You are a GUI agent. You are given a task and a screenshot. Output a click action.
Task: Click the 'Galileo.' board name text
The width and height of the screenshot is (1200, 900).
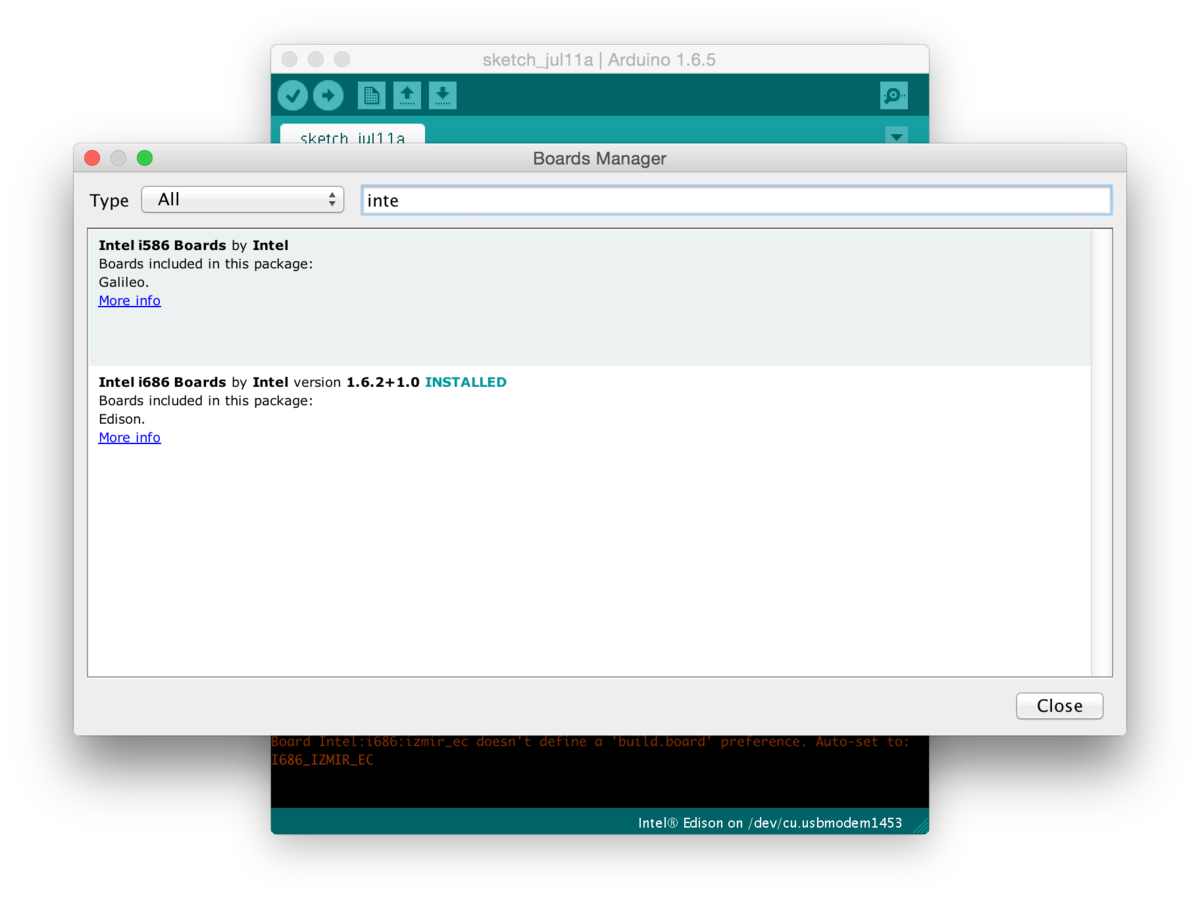[124, 282]
